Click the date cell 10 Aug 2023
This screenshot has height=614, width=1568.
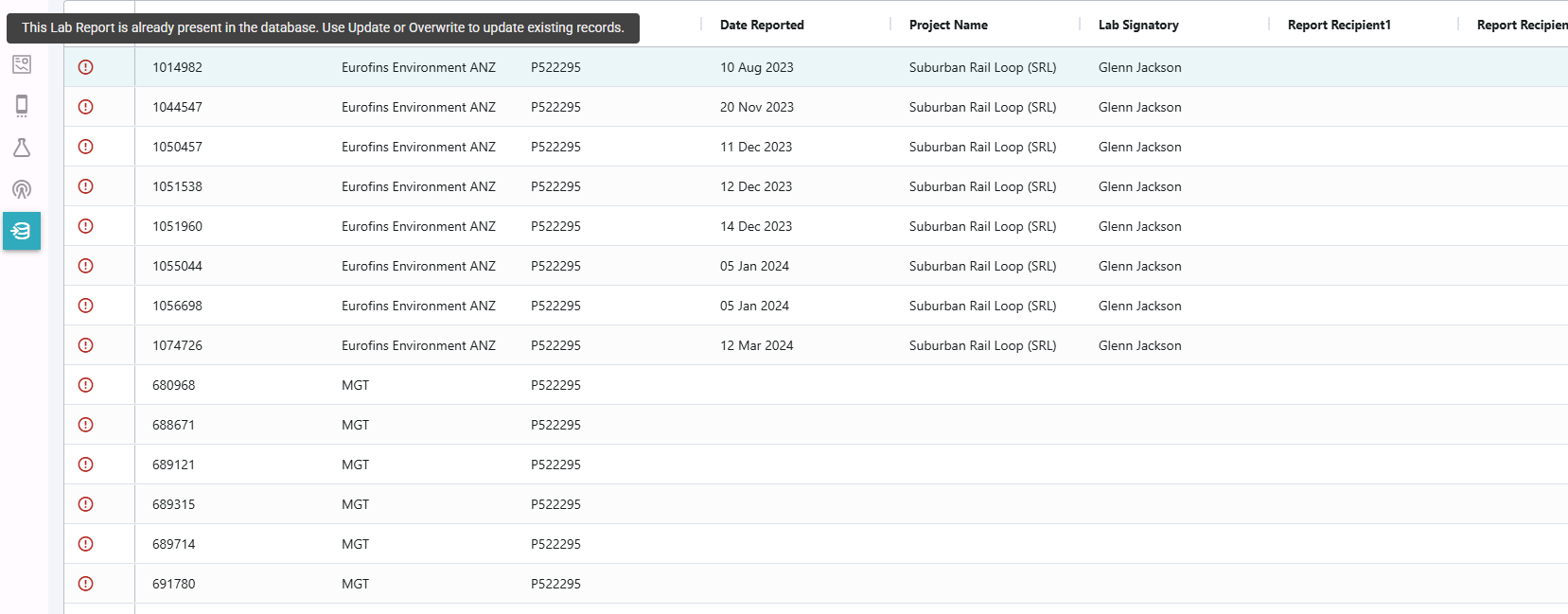[x=757, y=67]
